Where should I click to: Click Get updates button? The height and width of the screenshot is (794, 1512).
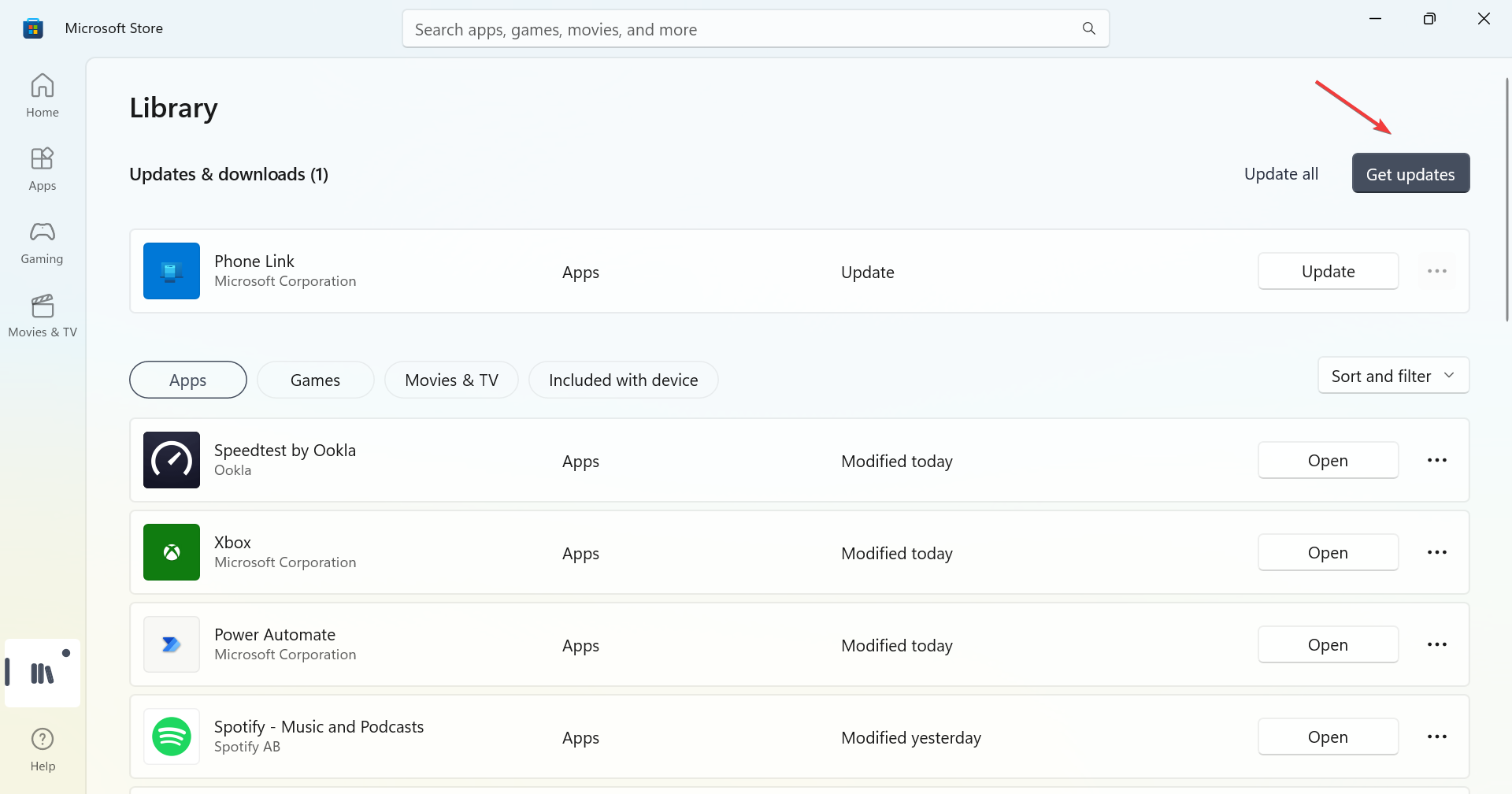pyautogui.click(x=1410, y=173)
